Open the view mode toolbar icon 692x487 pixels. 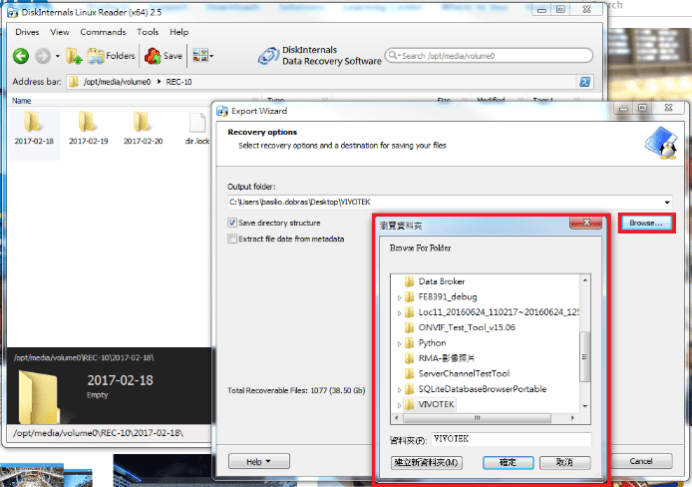202,56
